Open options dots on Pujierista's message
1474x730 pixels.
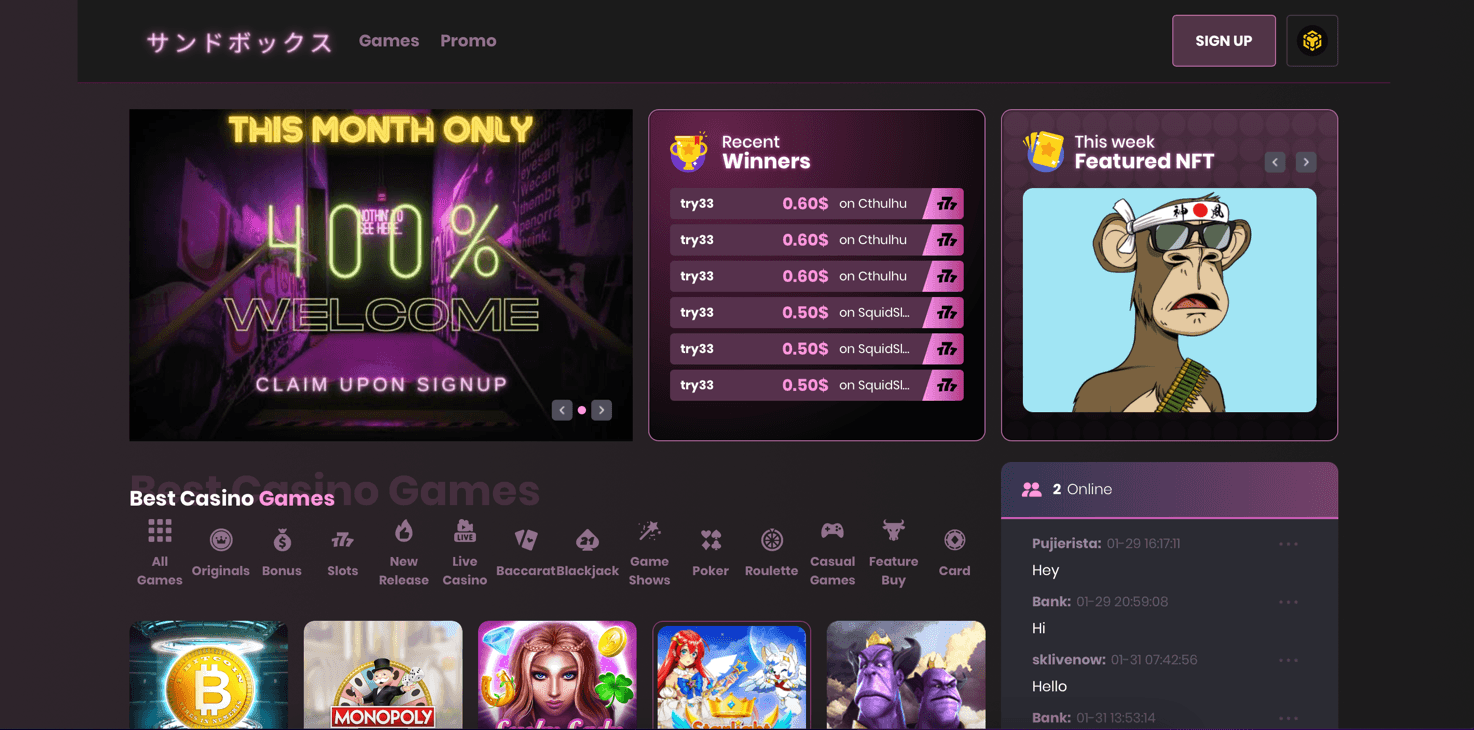pos(1288,544)
